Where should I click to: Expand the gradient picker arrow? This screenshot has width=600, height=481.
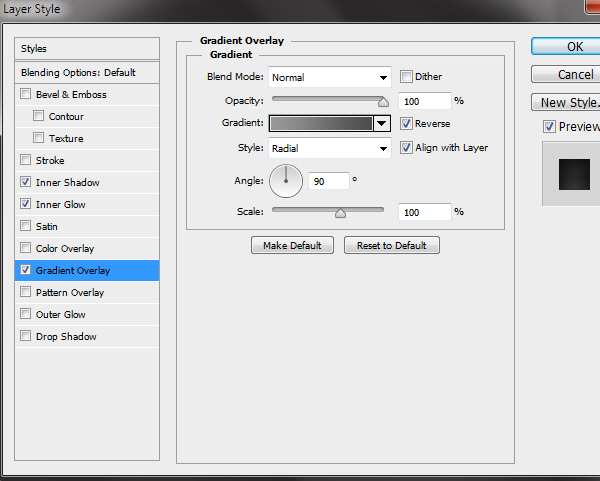pos(381,124)
